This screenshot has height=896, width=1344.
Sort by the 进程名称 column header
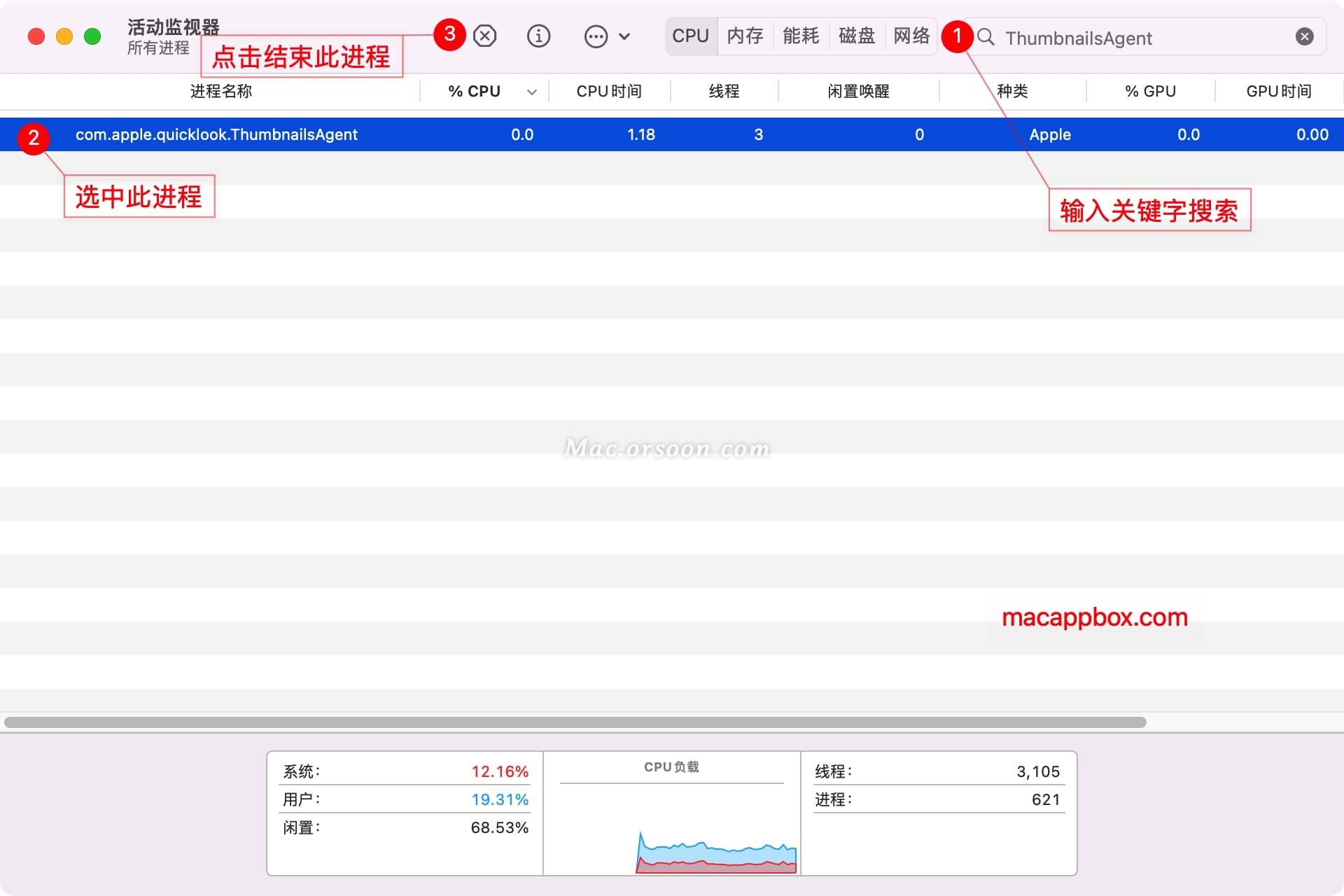(221, 92)
